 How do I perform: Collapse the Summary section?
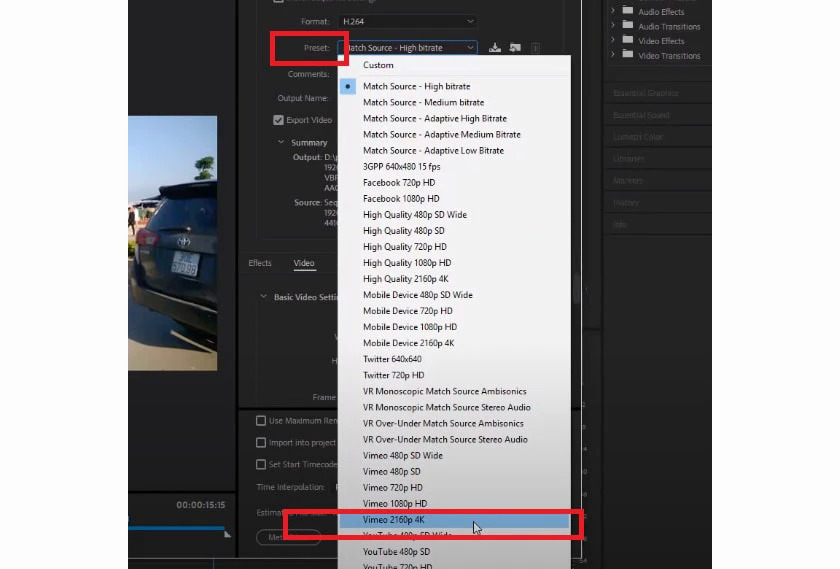click(281, 143)
